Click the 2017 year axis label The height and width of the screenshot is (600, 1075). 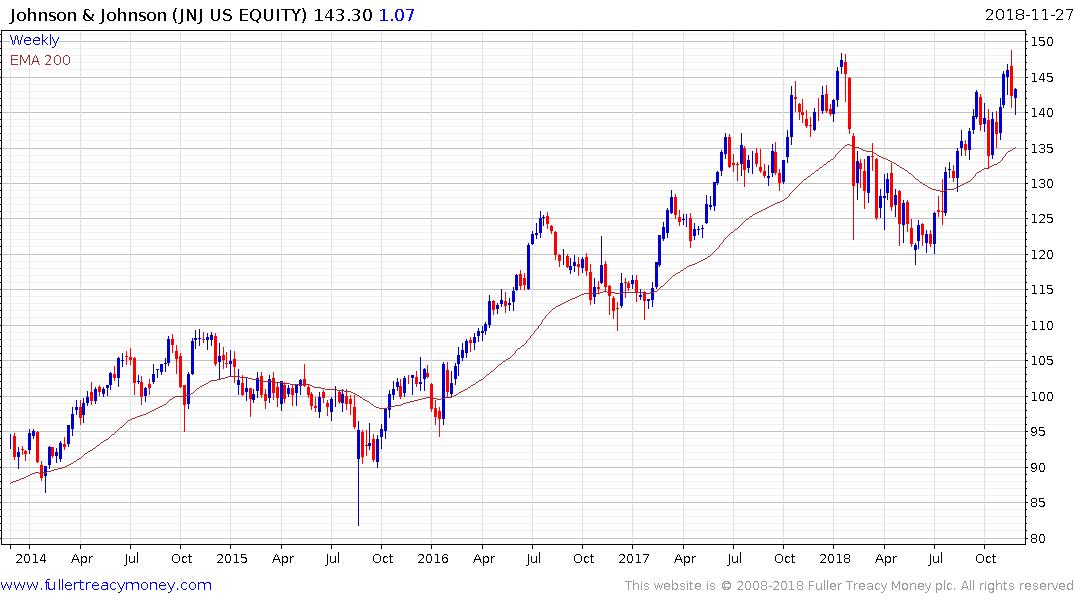tap(633, 558)
